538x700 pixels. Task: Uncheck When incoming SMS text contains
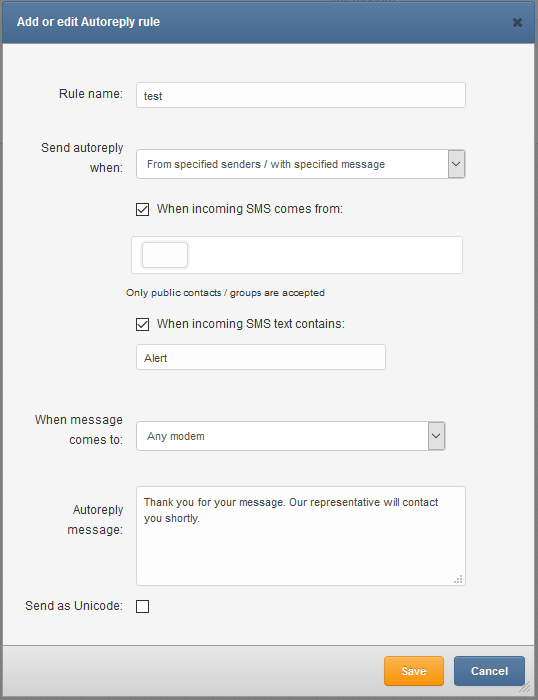[142, 324]
